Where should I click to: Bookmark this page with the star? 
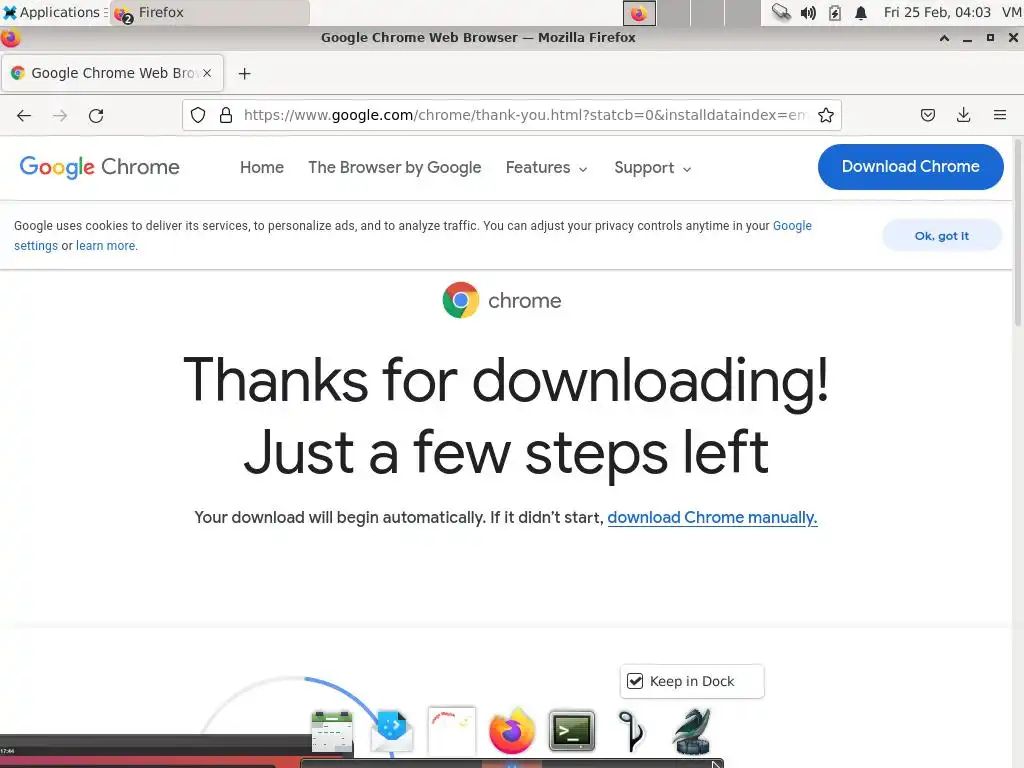(x=825, y=116)
